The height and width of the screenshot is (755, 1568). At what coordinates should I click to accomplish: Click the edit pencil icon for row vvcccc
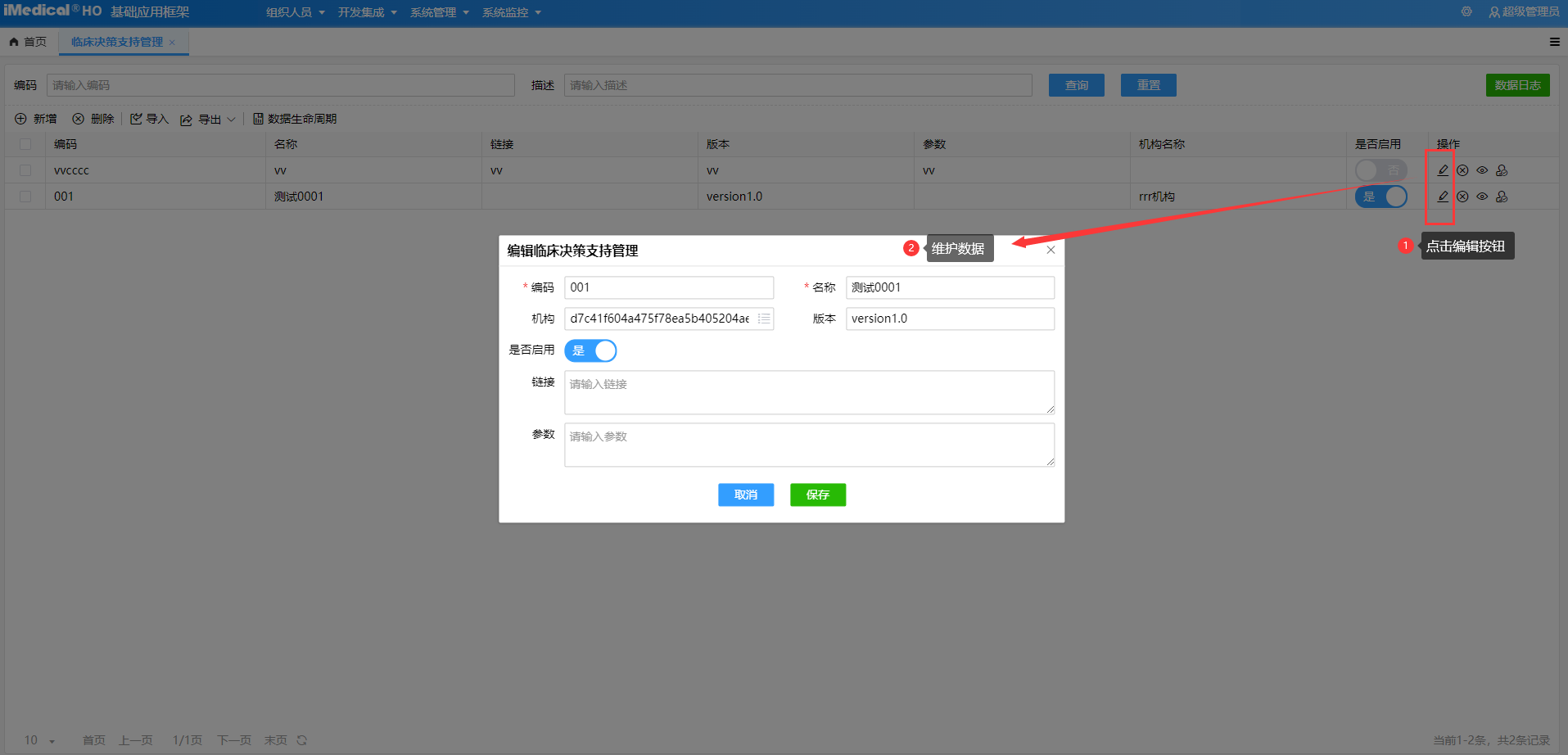click(x=1443, y=170)
